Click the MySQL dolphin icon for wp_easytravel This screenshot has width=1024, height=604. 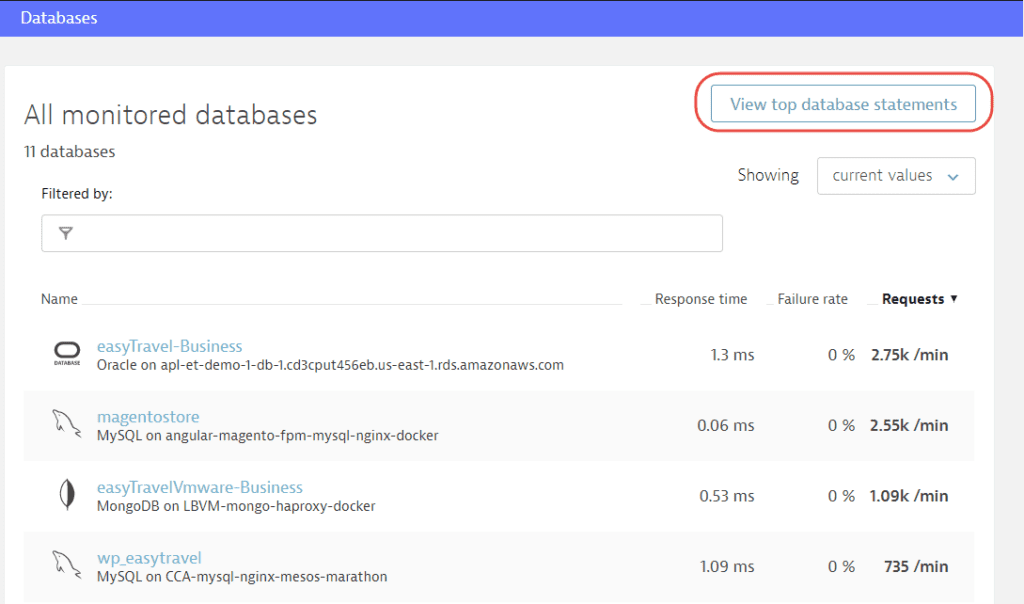67,565
